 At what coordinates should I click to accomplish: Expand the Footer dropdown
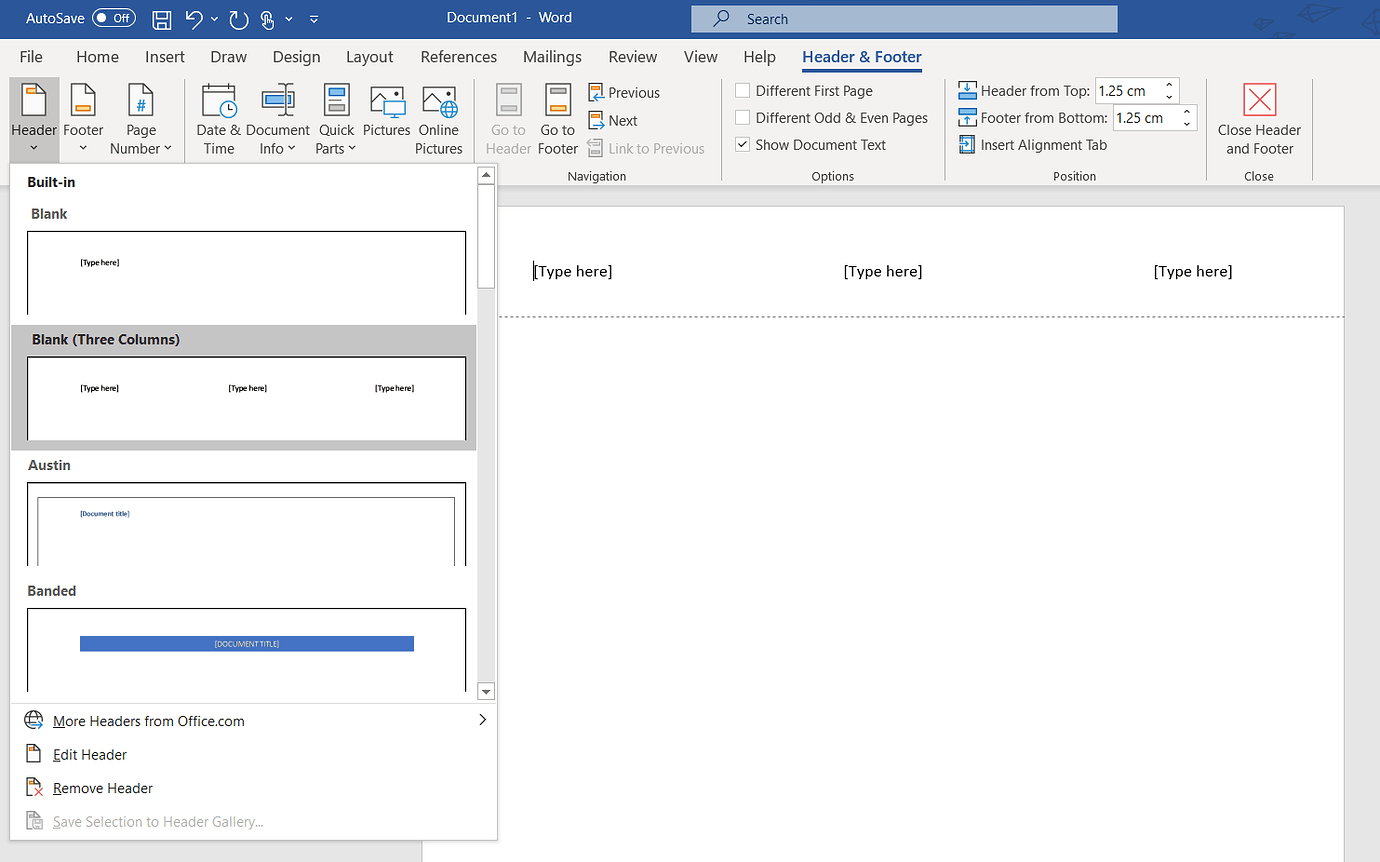click(x=83, y=148)
